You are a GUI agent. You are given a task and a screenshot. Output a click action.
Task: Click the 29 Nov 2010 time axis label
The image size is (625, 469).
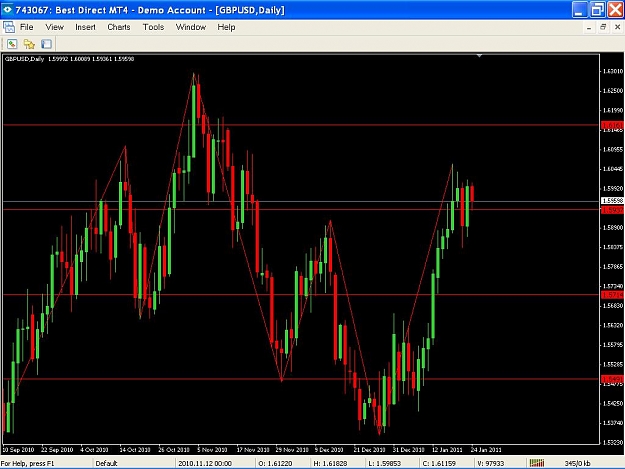click(292, 449)
